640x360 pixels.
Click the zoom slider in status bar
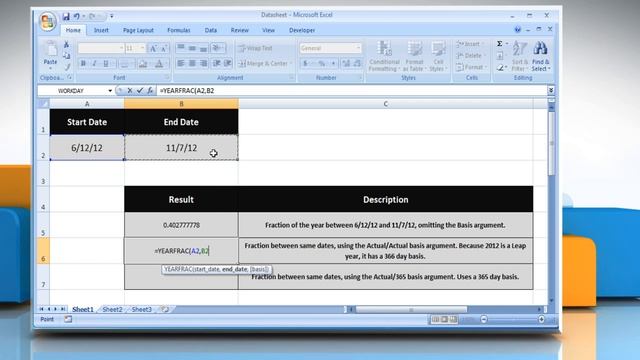[x=513, y=319]
